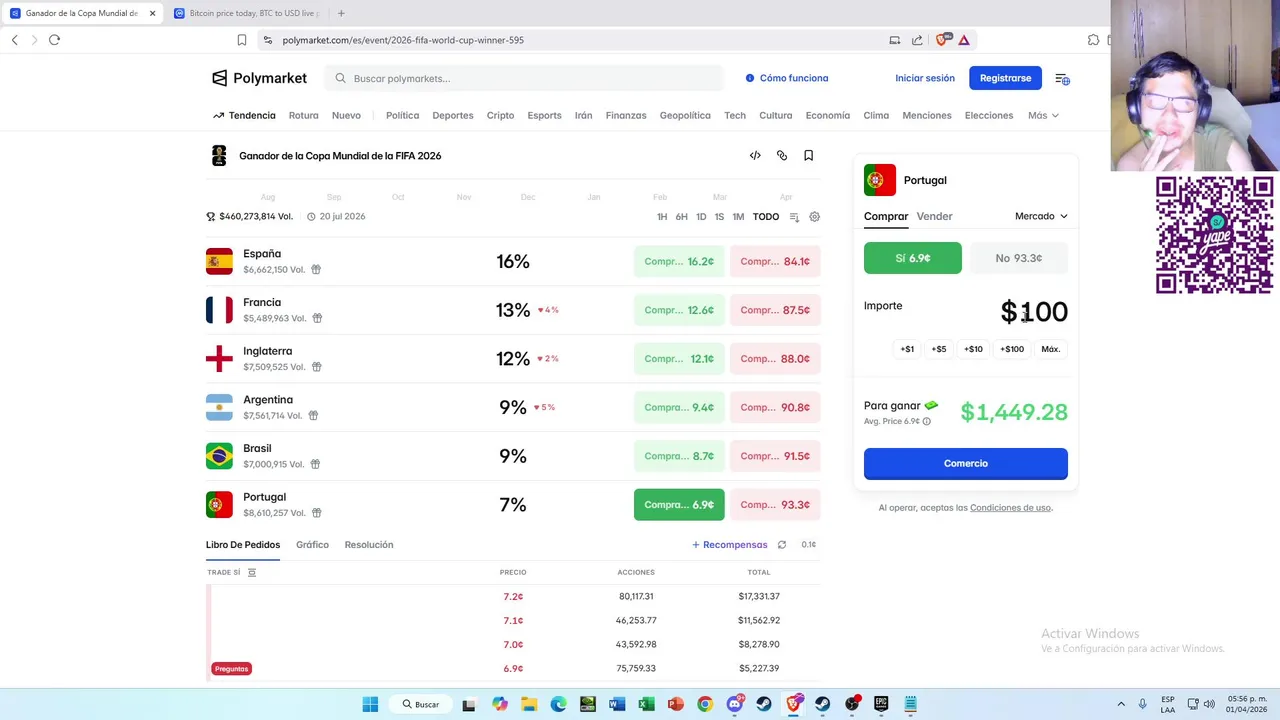Open chart settings gear icon
This screenshot has height=720, width=1280.
tap(814, 217)
